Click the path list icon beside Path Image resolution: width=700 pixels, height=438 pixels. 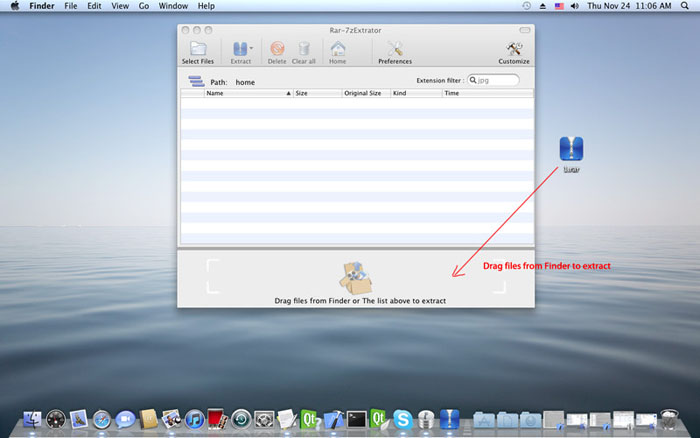click(x=195, y=82)
